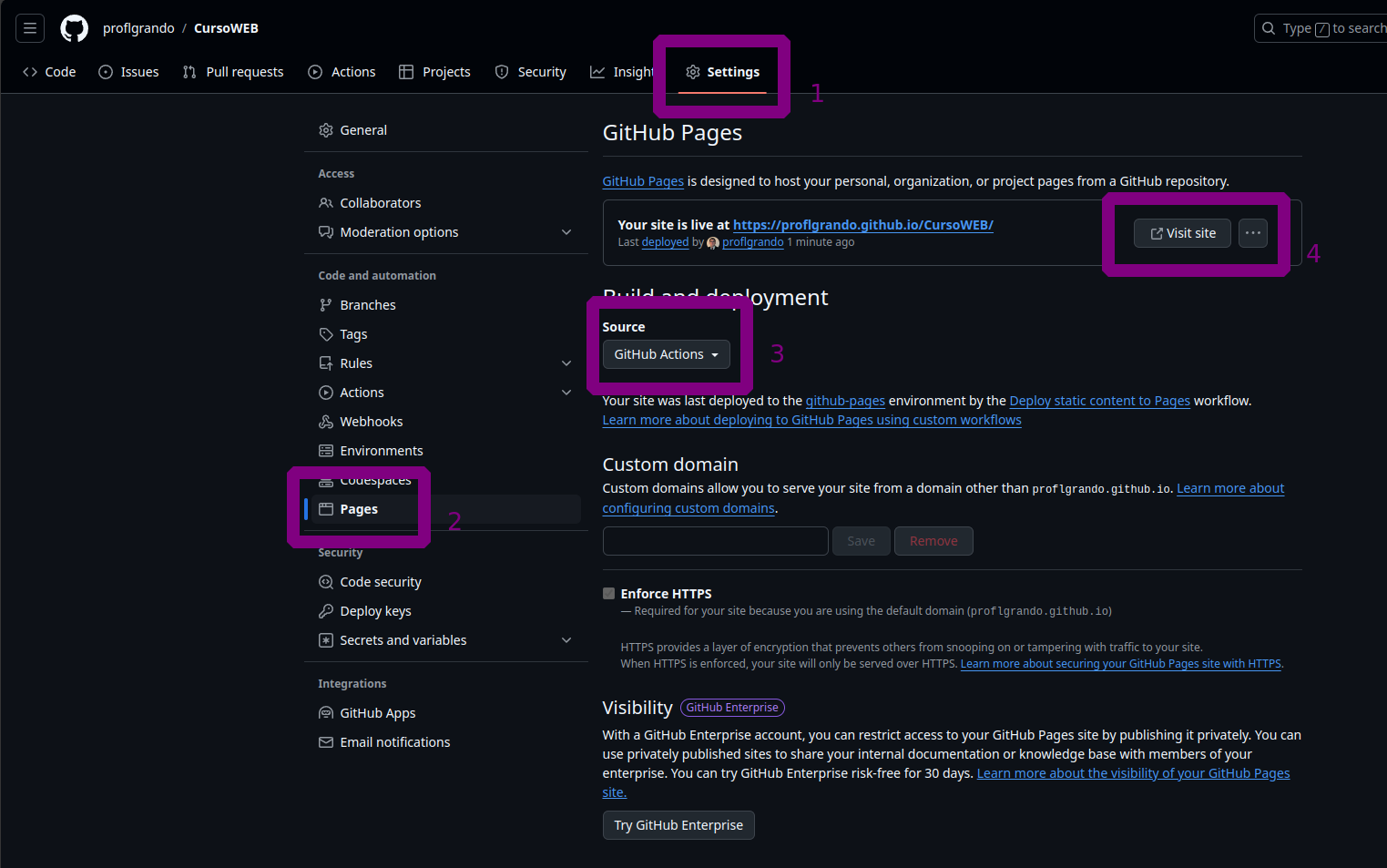Open the github-pages environment link

[845, 401]
